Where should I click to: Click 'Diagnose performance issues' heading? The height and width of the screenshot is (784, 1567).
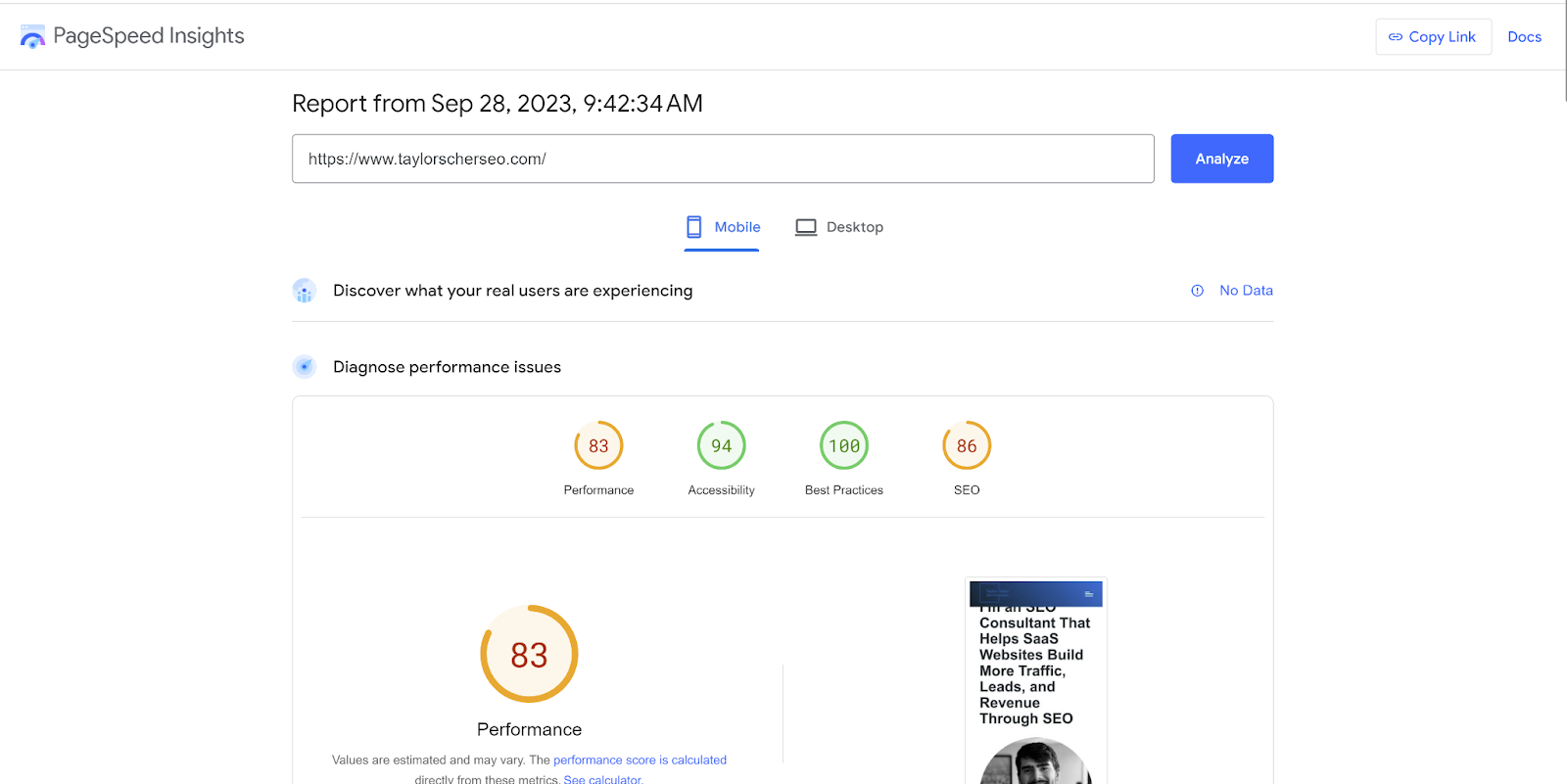click(x=447, y=367)
